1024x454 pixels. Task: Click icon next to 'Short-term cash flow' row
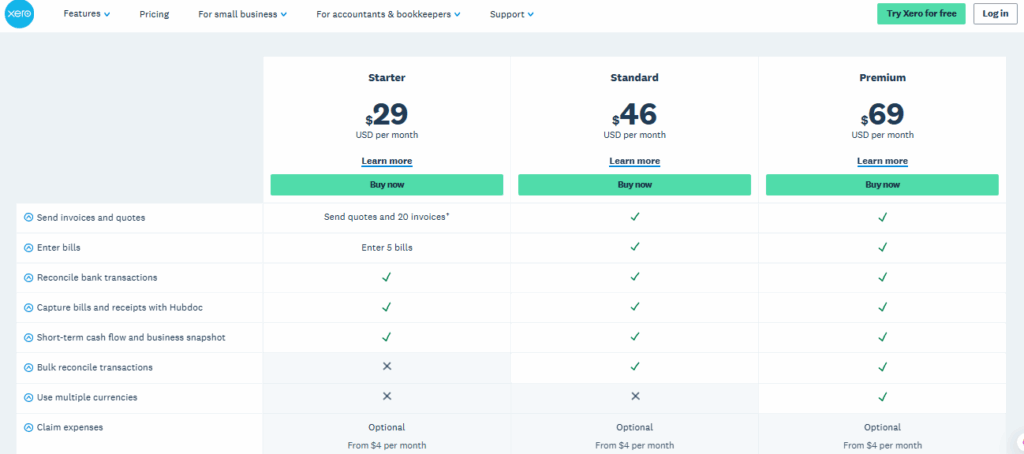(28, 337)
